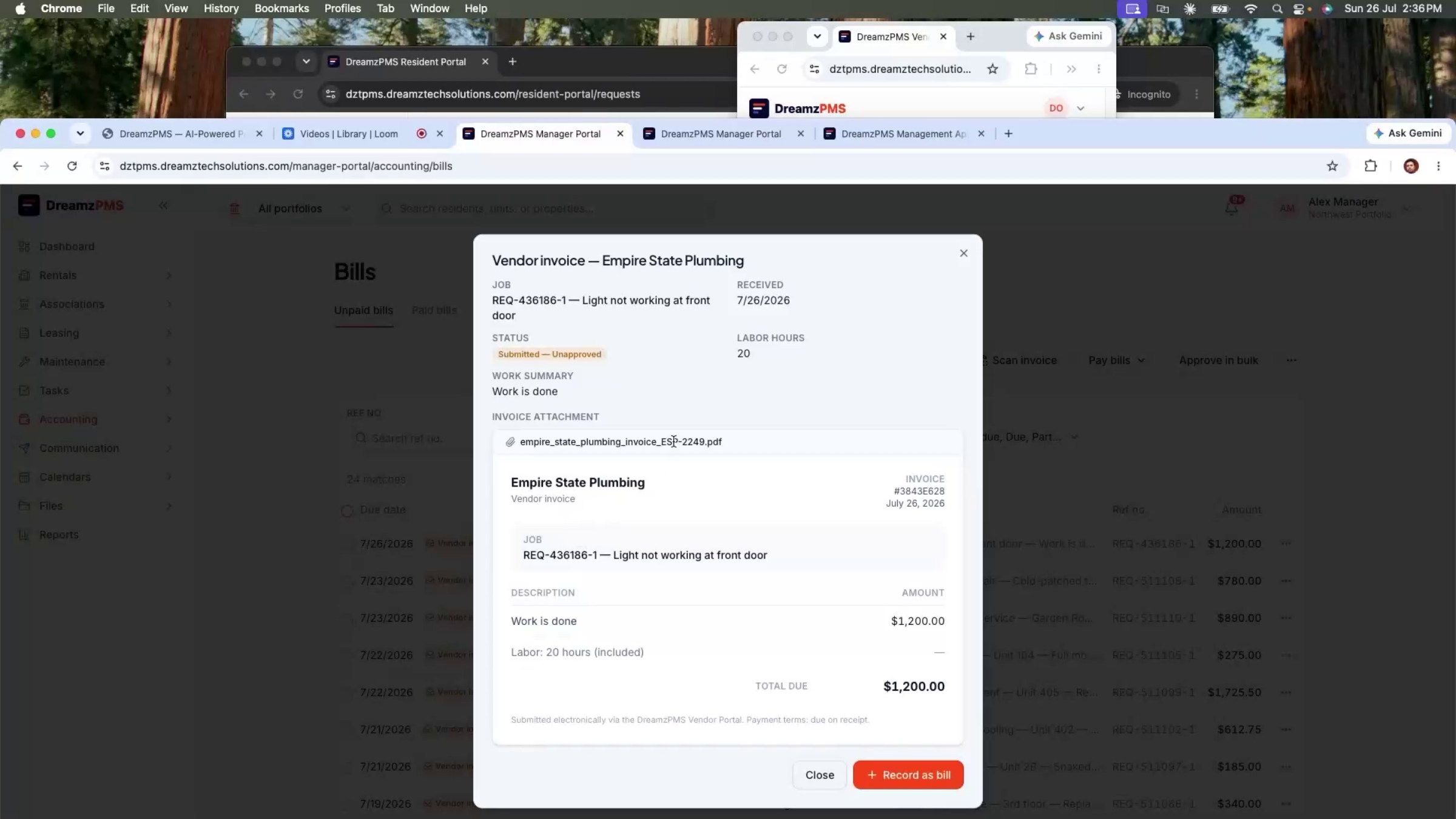The image size is (1456, 819).
Task: Open the Bookmarks menu in menu bar
Action: pyautogui.click(x=281, y=8)
